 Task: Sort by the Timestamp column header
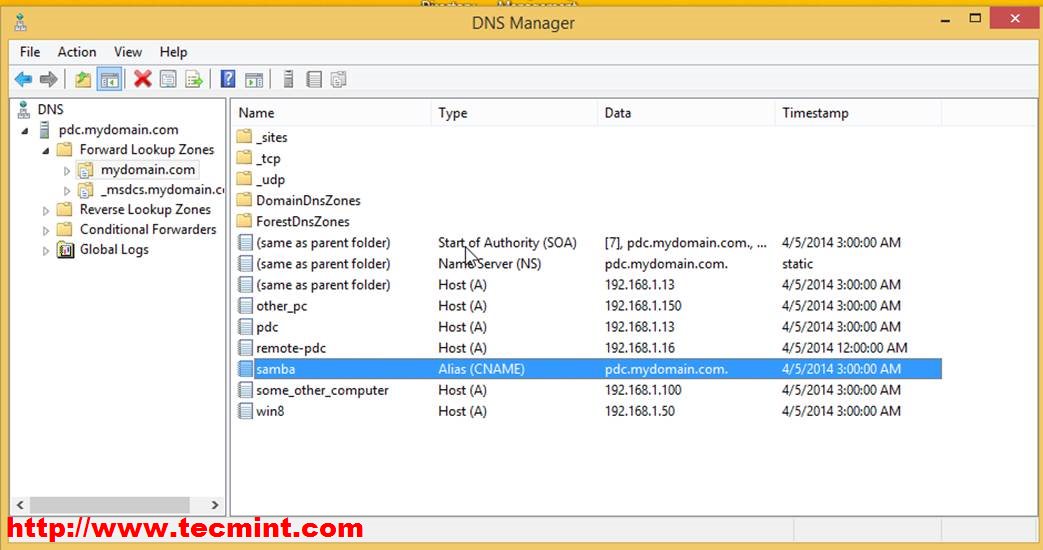coord(859,113)
